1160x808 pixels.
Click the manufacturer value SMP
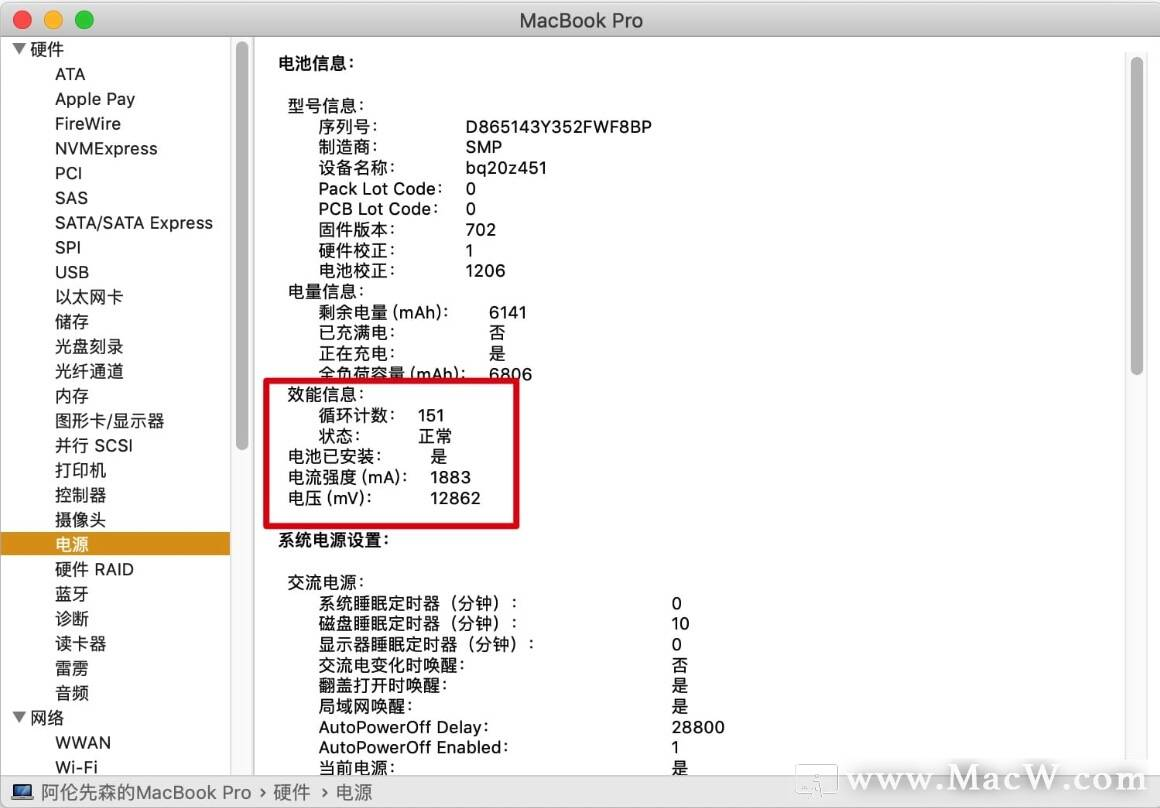pyautogui.click(x=484, y=147)
